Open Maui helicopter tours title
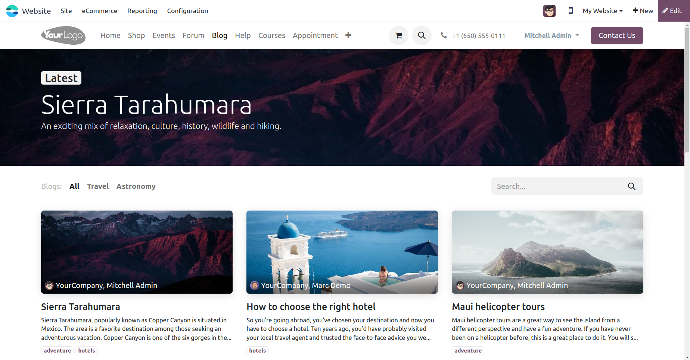 (x=498, y=307)
